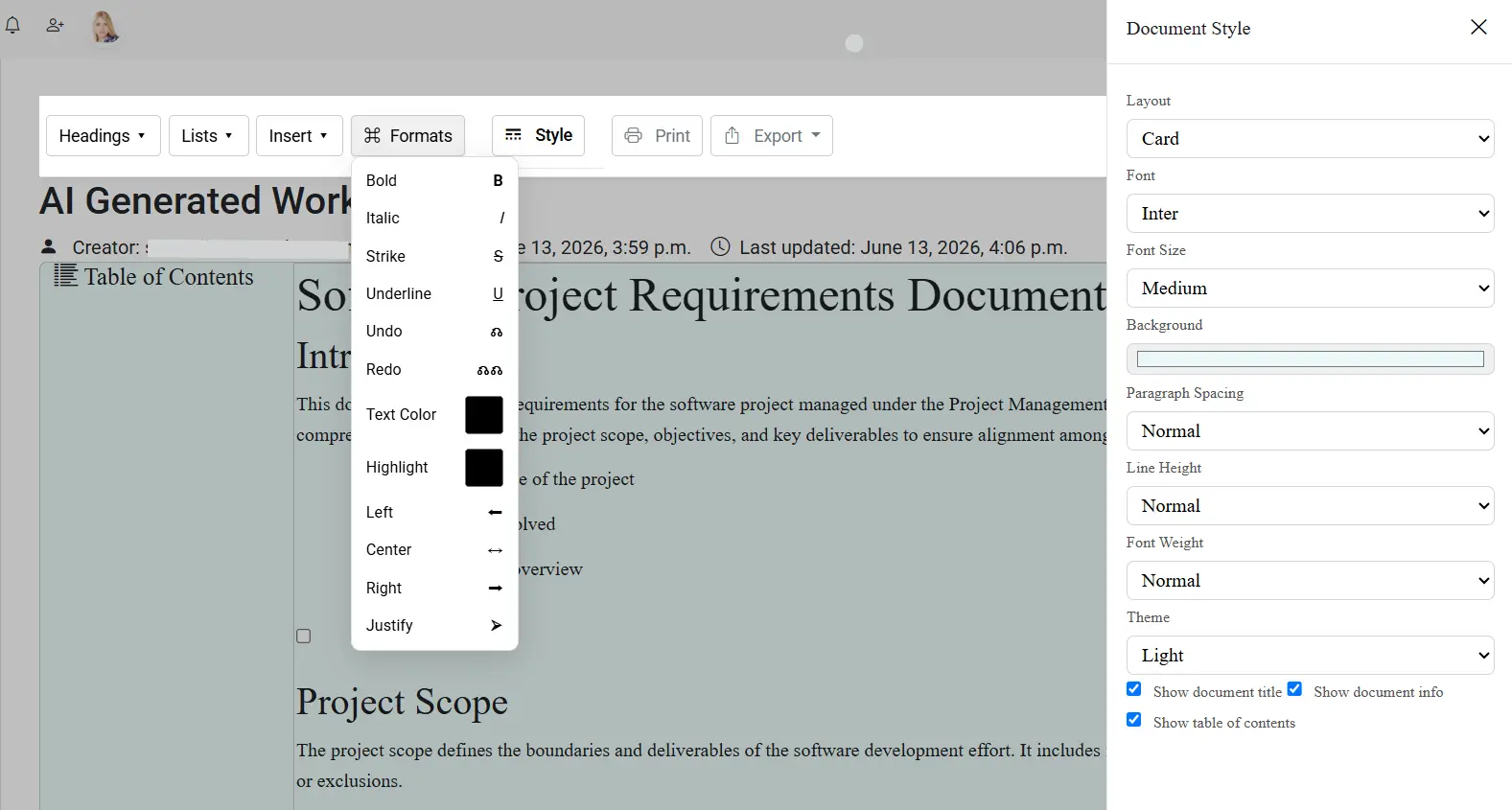Close the Document Style panel

pyautogui.click(x=1478, y=27)
